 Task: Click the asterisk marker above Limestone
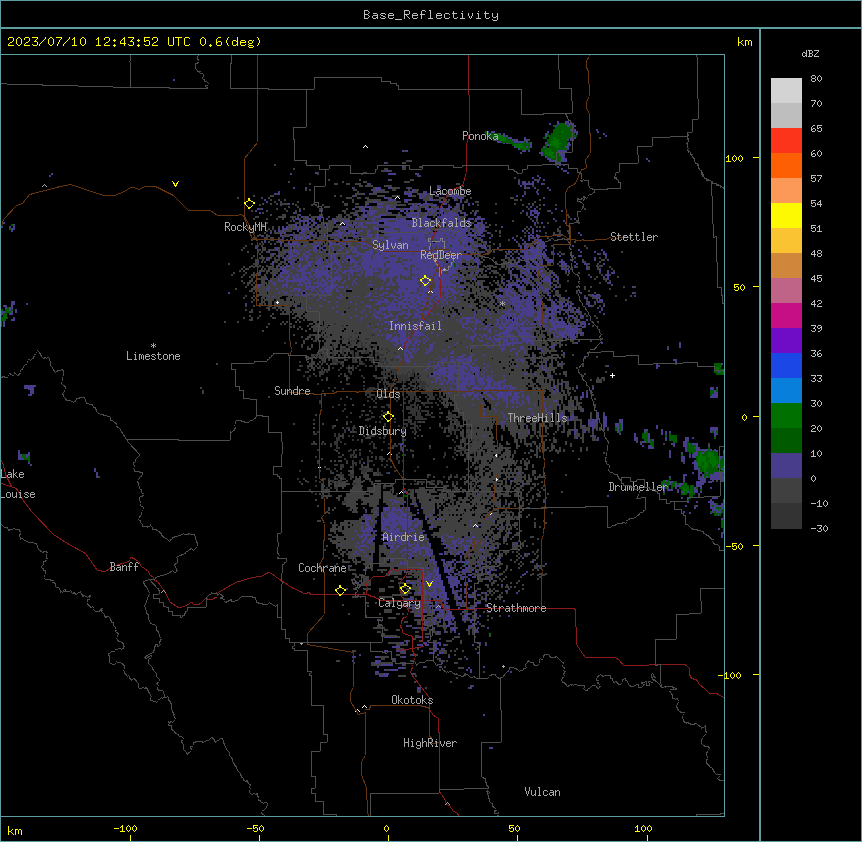click(153, 346)
